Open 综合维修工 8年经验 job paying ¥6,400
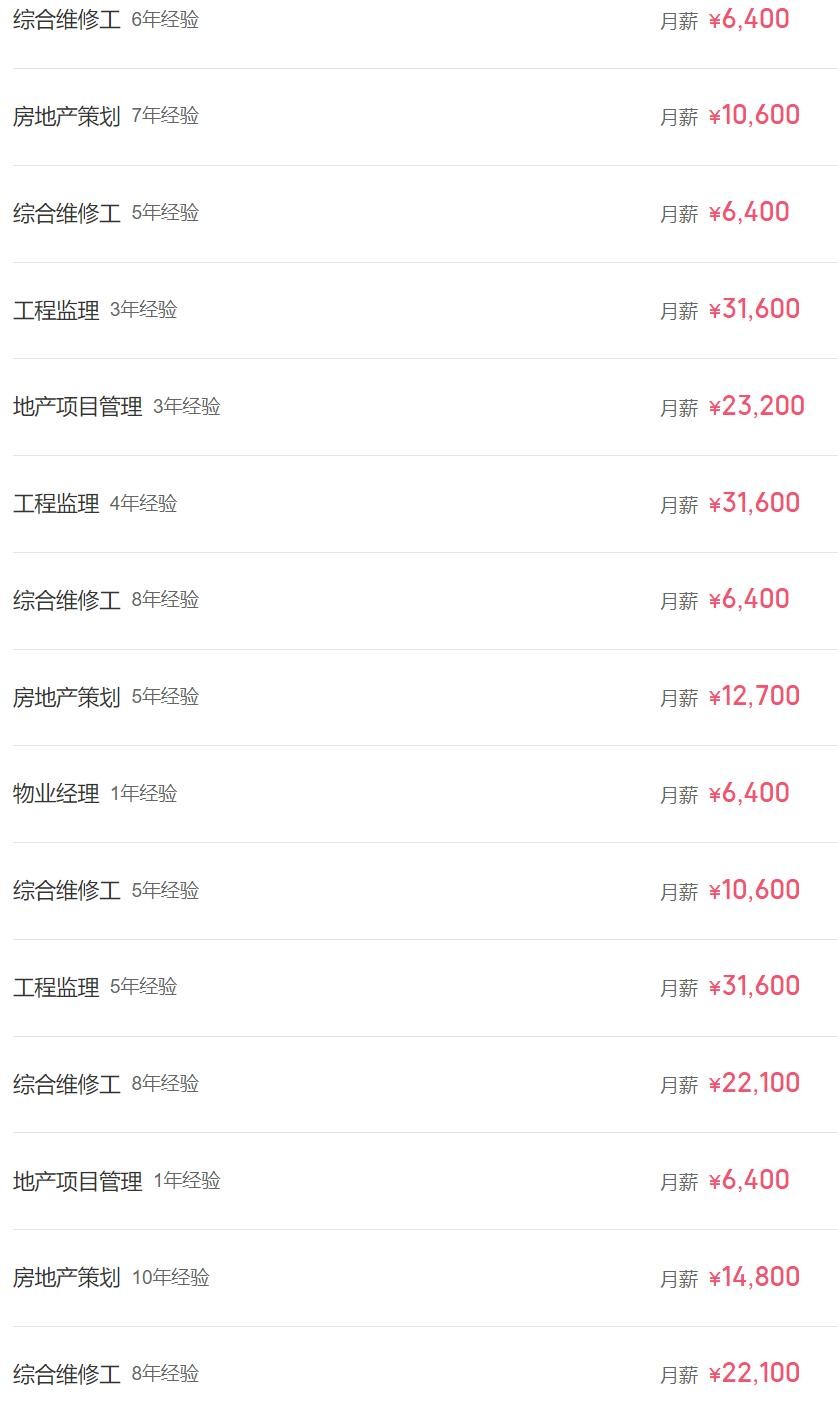Screen dimensions: 838x1405 pos(66,601)
